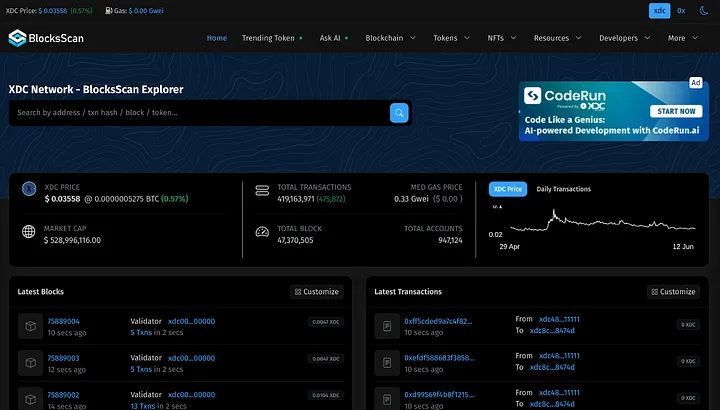
Task: Click the Total Transactions server icon
Action: (262, 191)
